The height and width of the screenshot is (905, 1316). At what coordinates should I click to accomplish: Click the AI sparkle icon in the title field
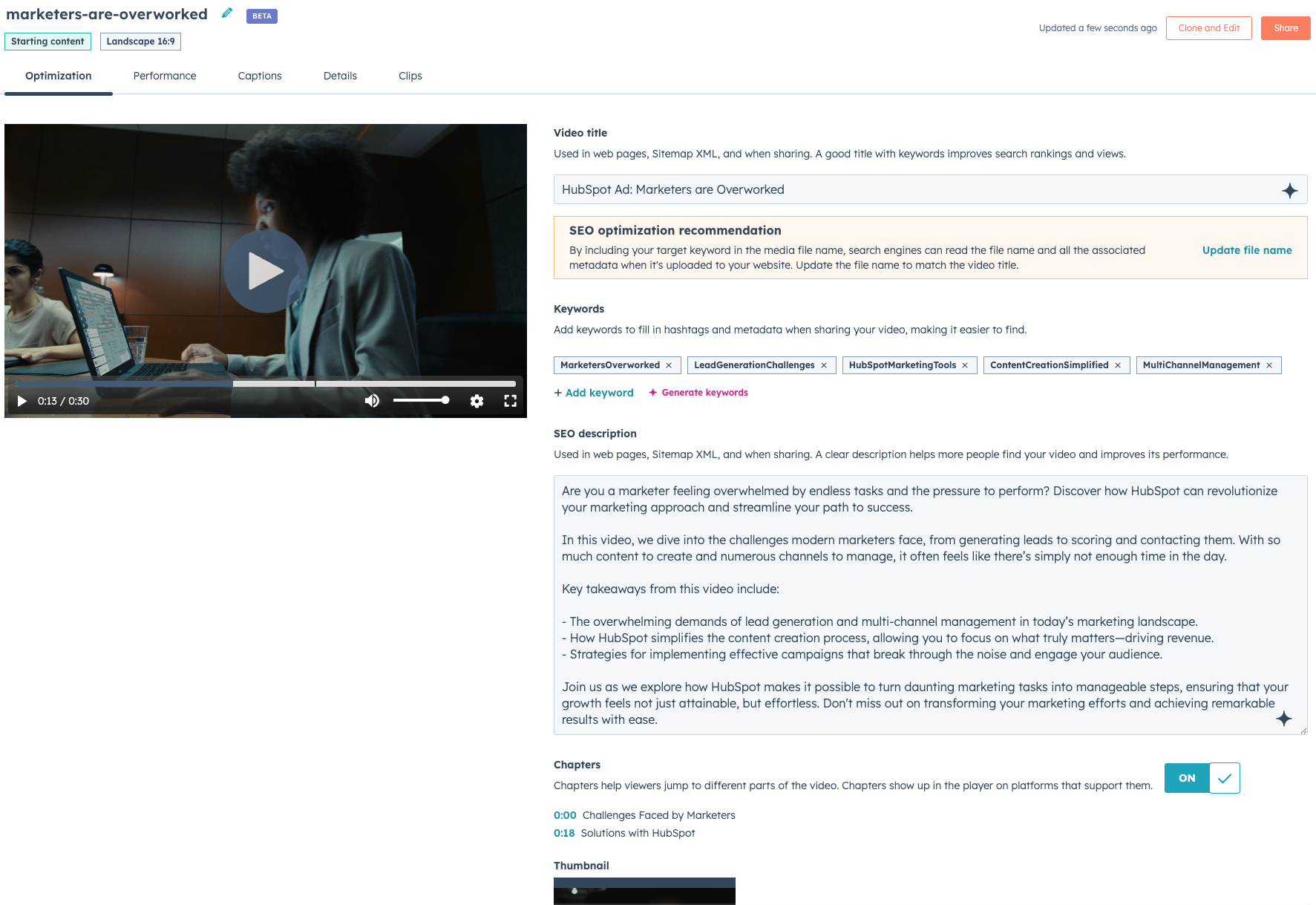(x=1292, y=190)
